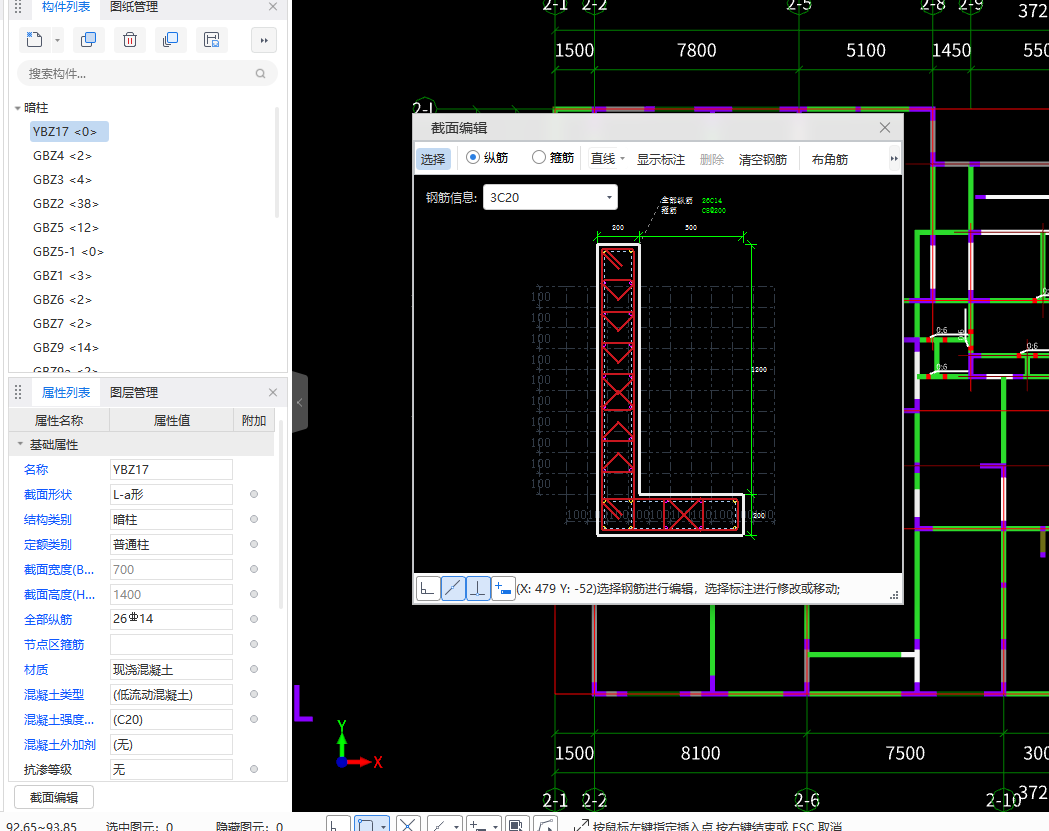Select YBZ17 <0> in component list
1049x831 pixels.
click(69, 132)
